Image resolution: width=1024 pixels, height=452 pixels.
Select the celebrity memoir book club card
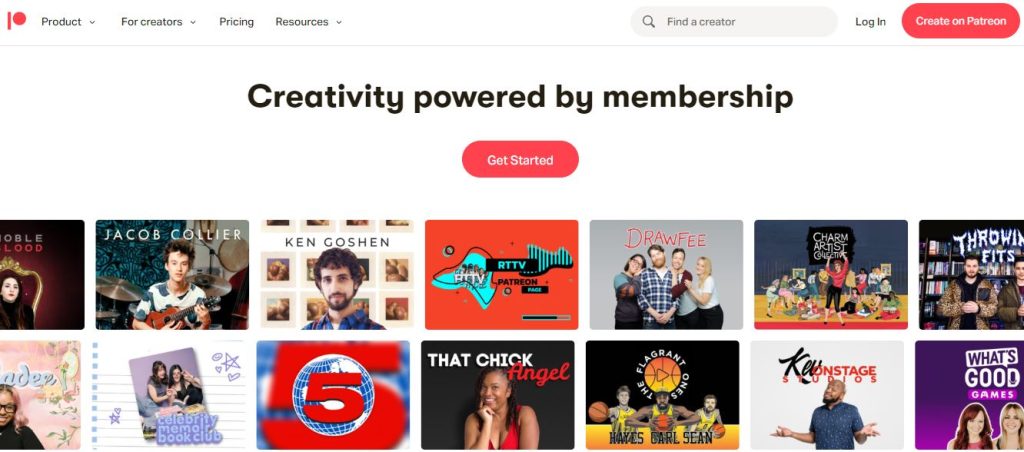(x=168, y=395)
